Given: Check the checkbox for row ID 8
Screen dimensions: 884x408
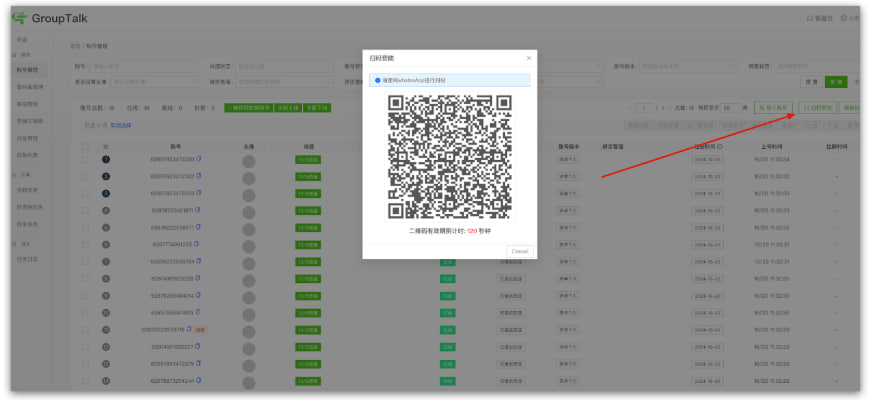Looking at the screenshot, I should coord(85,278).
